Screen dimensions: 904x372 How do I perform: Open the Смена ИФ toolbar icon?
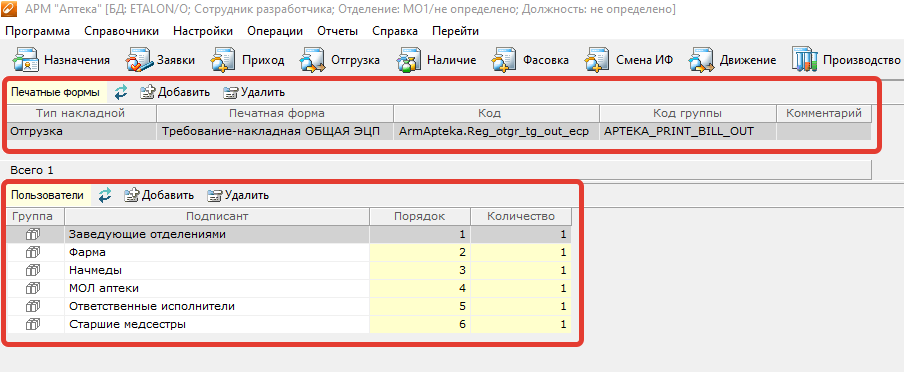[597, 60]
